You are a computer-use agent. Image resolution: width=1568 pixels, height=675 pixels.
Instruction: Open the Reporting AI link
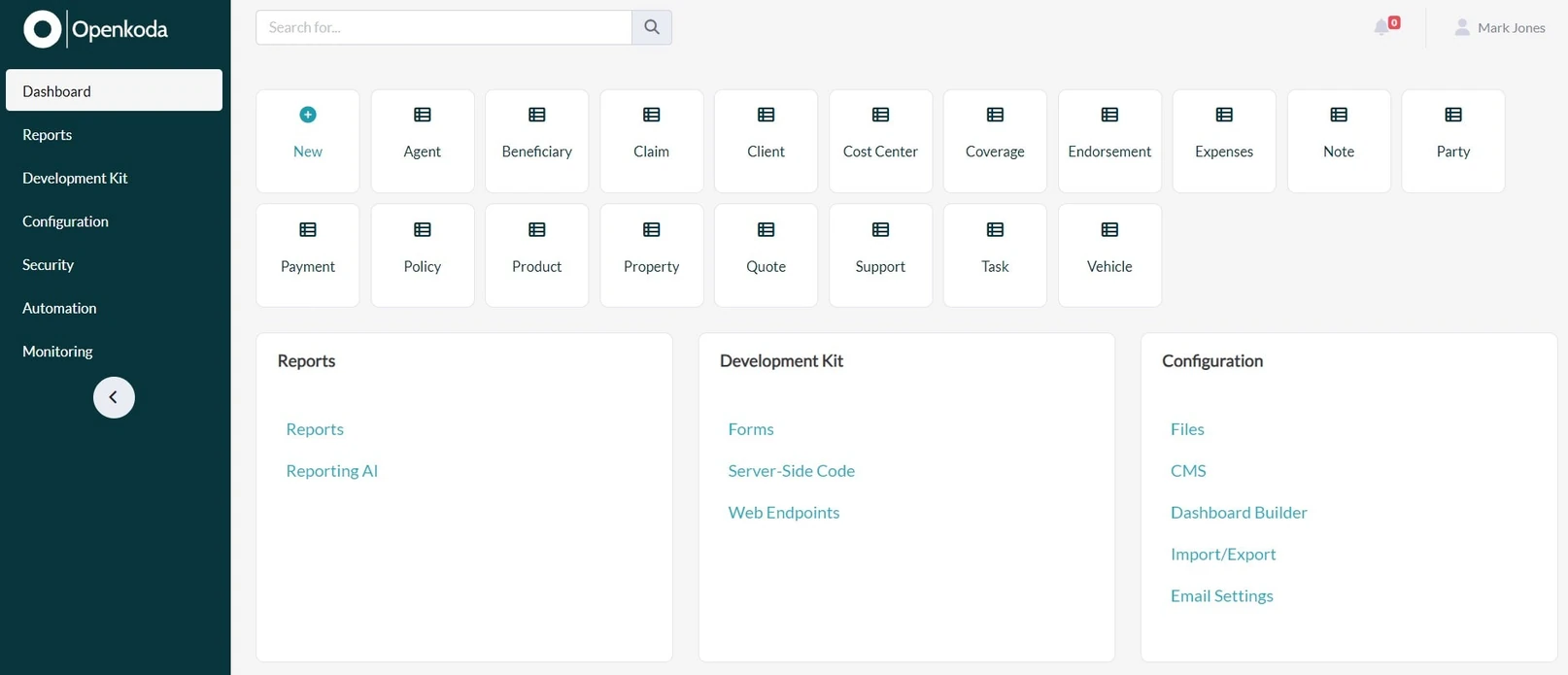(x=331, y=471)
